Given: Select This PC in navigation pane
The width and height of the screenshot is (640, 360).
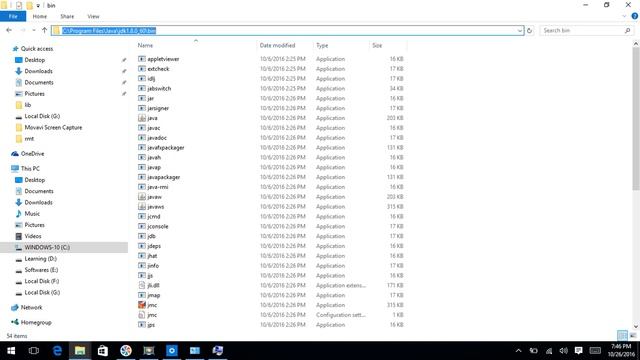Looking at the screenshot, I should pos(30,169).
